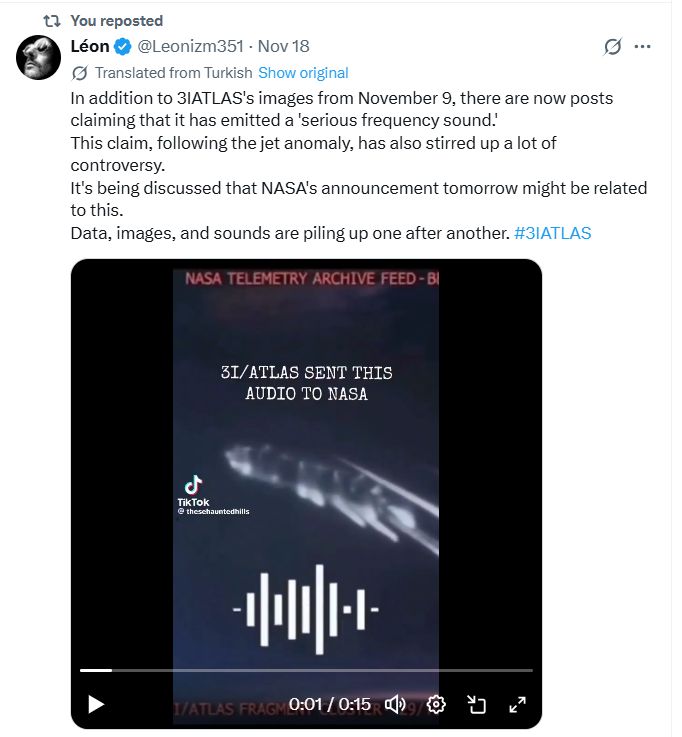Mute the video sound
Screen dimensions: 682x737
coord(395,704)
